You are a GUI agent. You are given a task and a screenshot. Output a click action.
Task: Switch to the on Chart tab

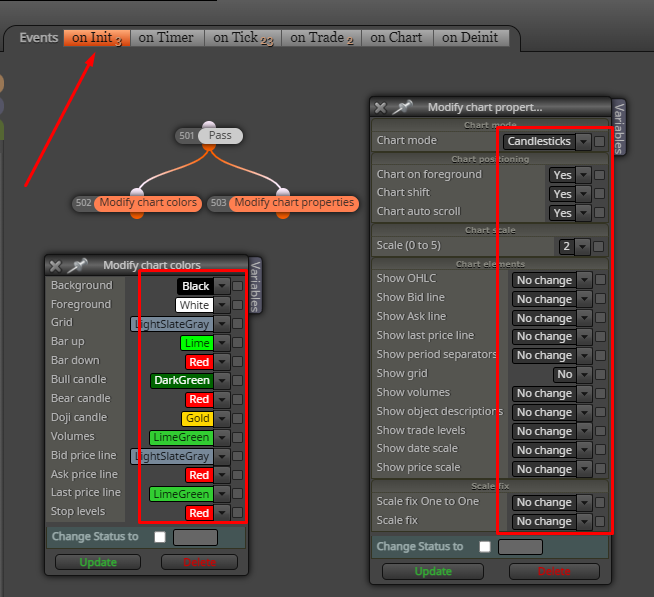click(397, 38)
